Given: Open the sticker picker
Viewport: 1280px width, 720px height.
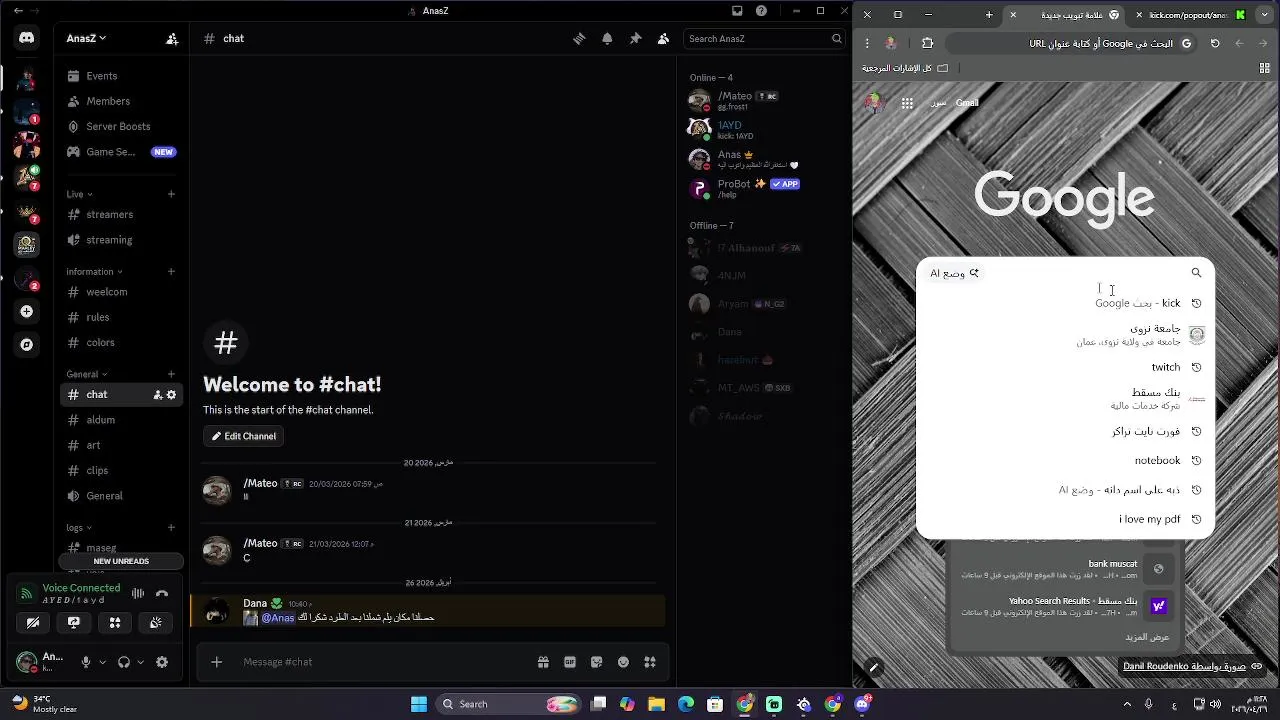Looking at the screenshot, I should [x=597, y=662].
